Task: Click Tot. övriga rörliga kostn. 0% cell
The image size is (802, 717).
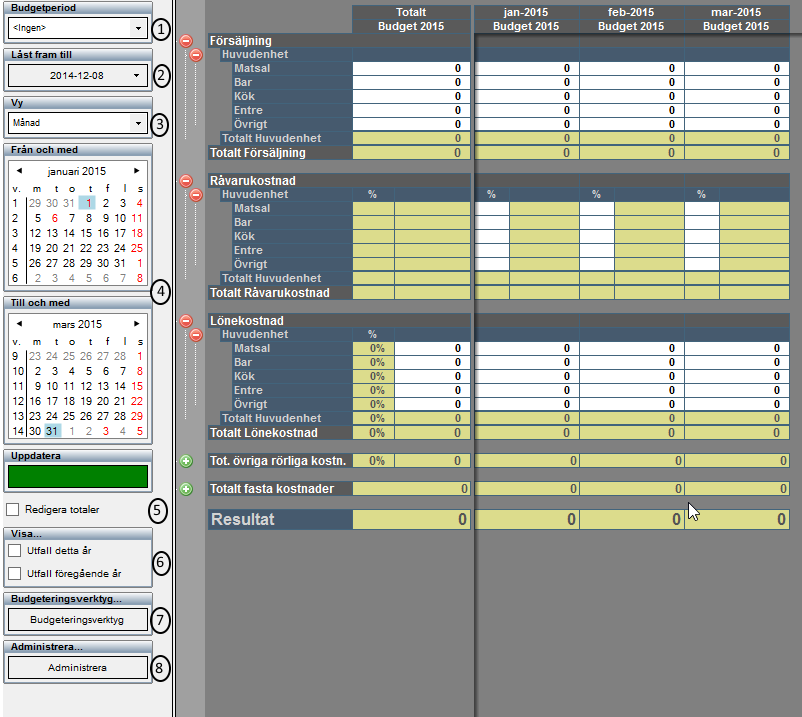Action: (374, 461)
